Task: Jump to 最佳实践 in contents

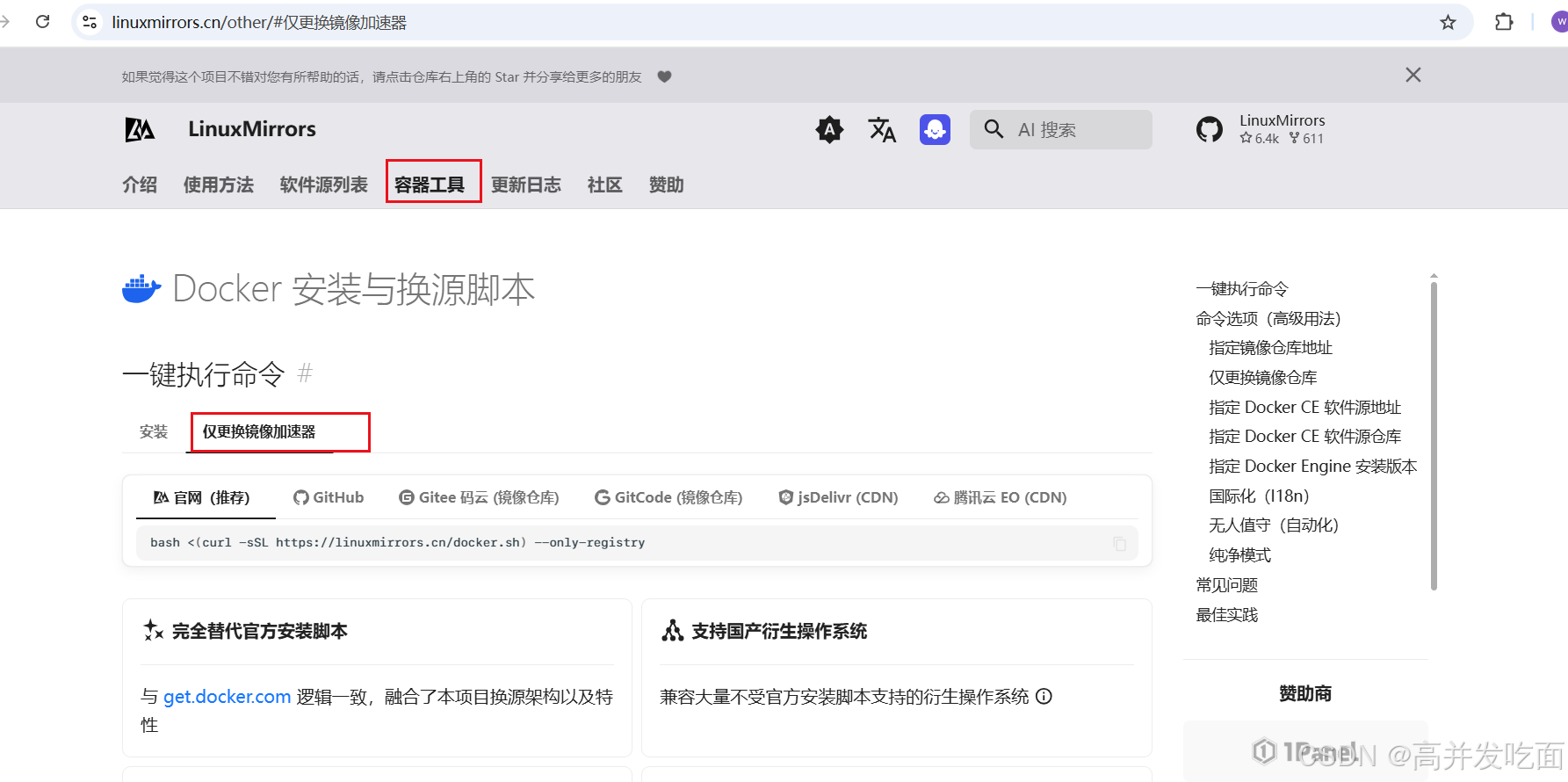Action: coord(1226,615)
